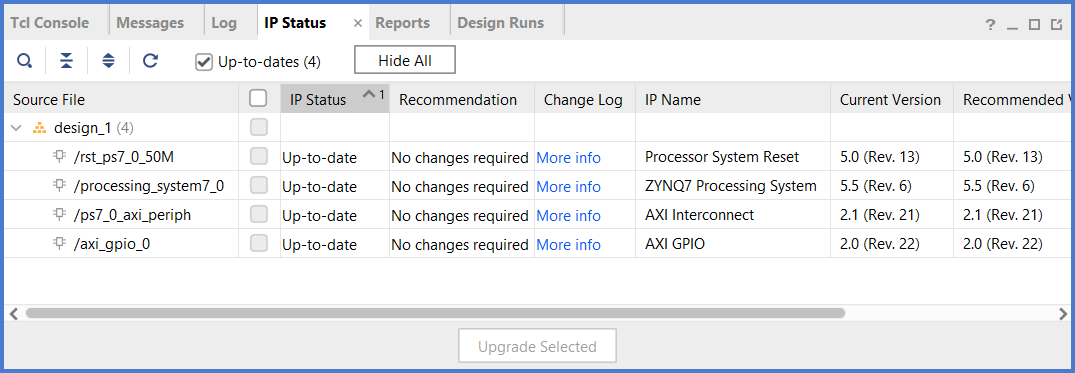Switch to the Reports tab
Viewport: 1075px width, 373px height.
pos(402,23)
